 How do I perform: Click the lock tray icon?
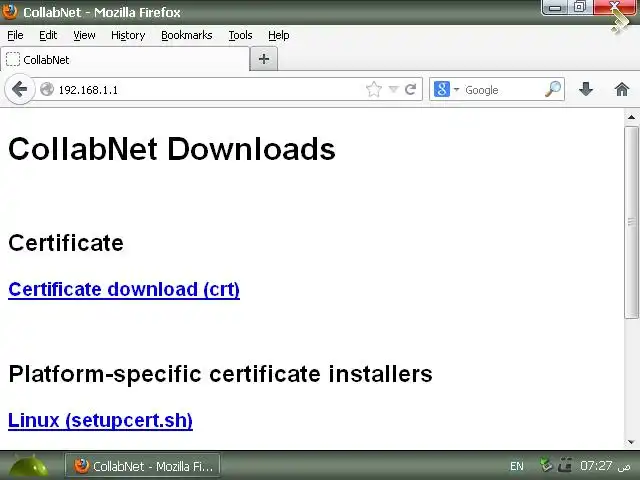[x=565, y=465]
